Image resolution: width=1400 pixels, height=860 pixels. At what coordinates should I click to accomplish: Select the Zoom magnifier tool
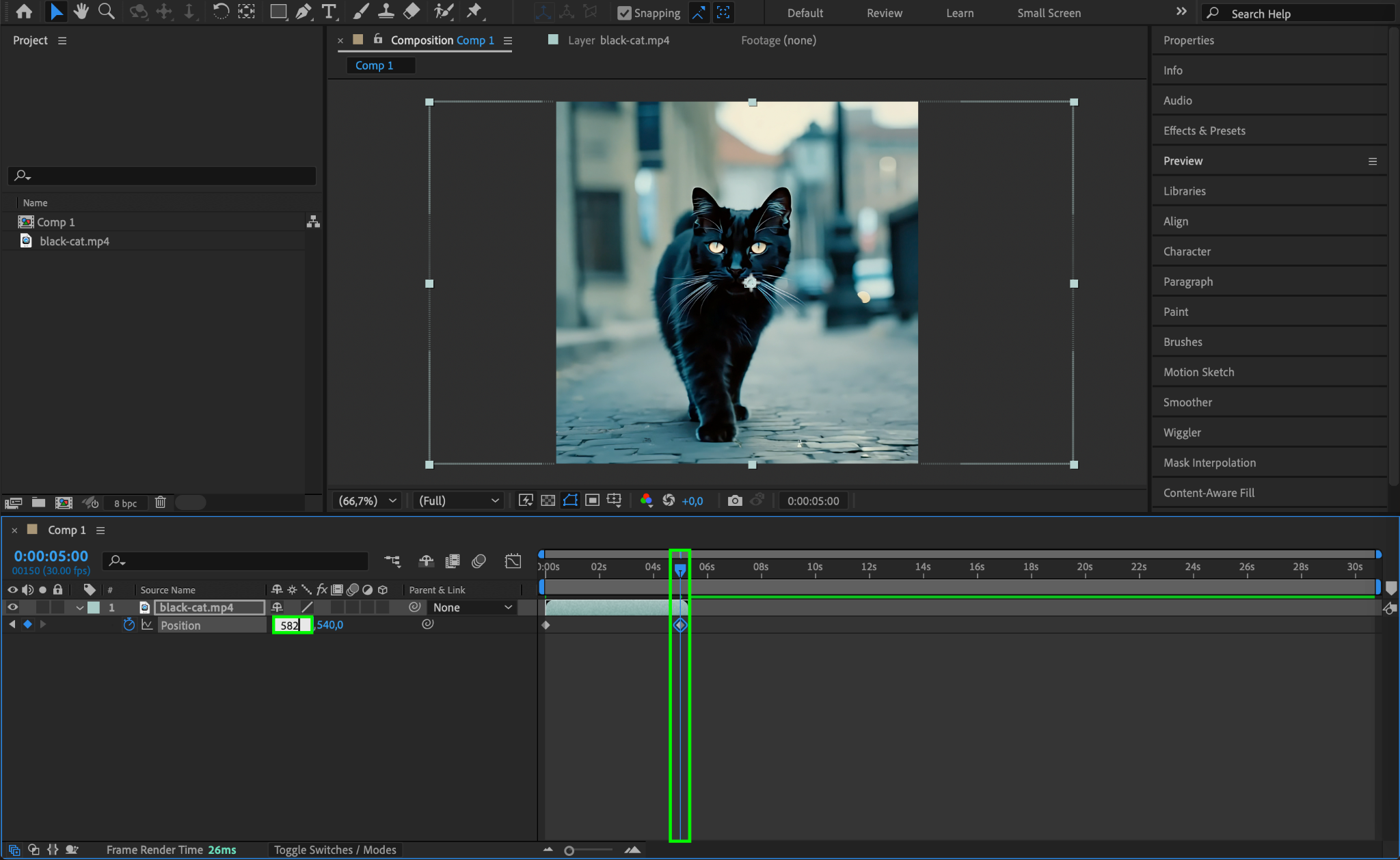click(106, 12)
